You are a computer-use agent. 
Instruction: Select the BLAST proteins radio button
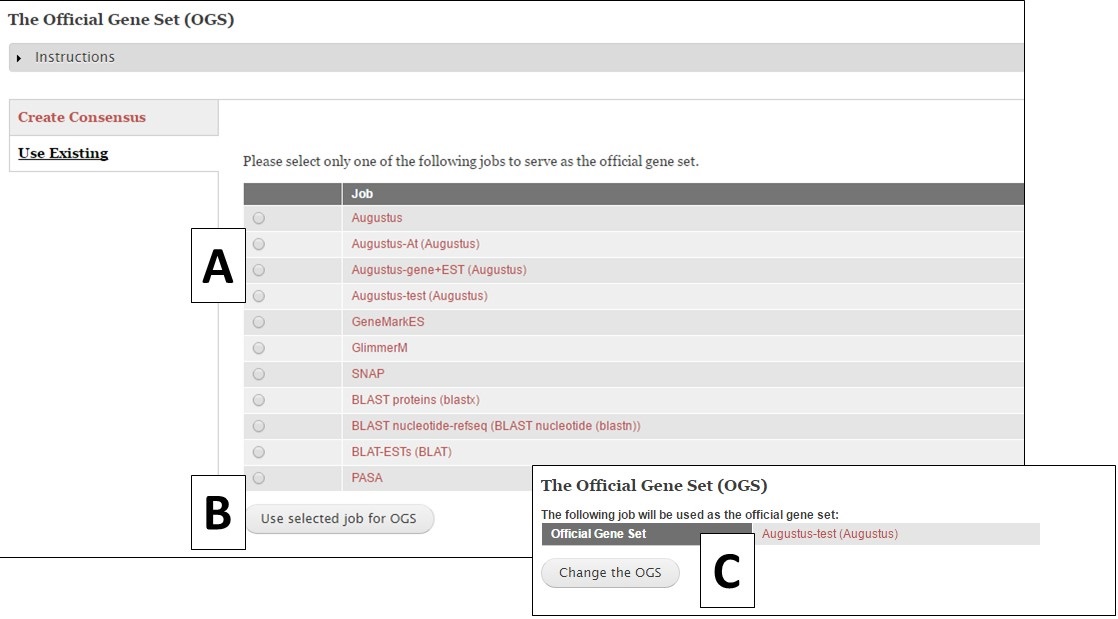coord(258,400)
